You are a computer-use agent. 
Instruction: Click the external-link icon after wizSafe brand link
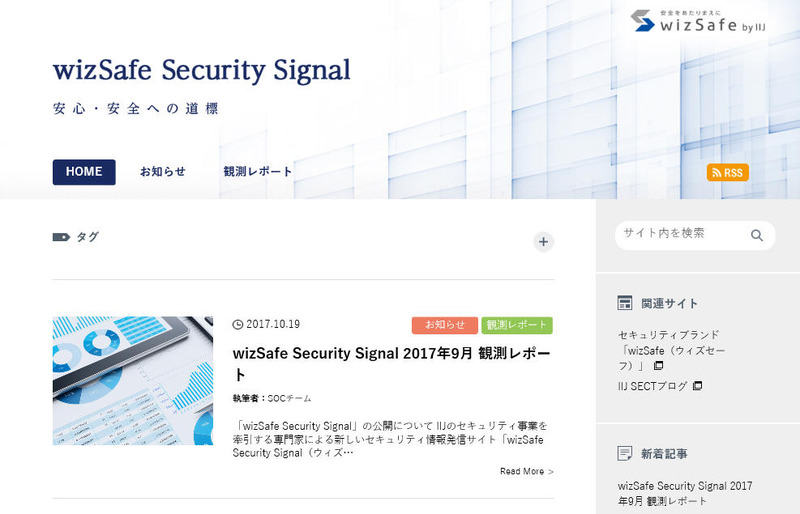click(x=658, y=366)
